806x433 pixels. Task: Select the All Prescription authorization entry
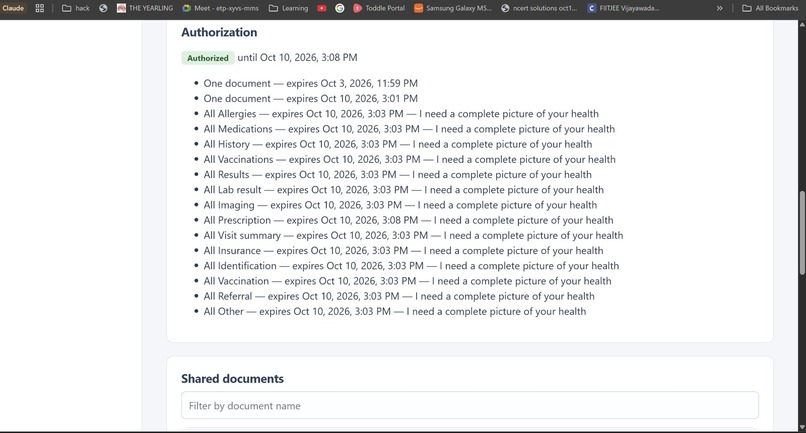(x=409, y=220)
